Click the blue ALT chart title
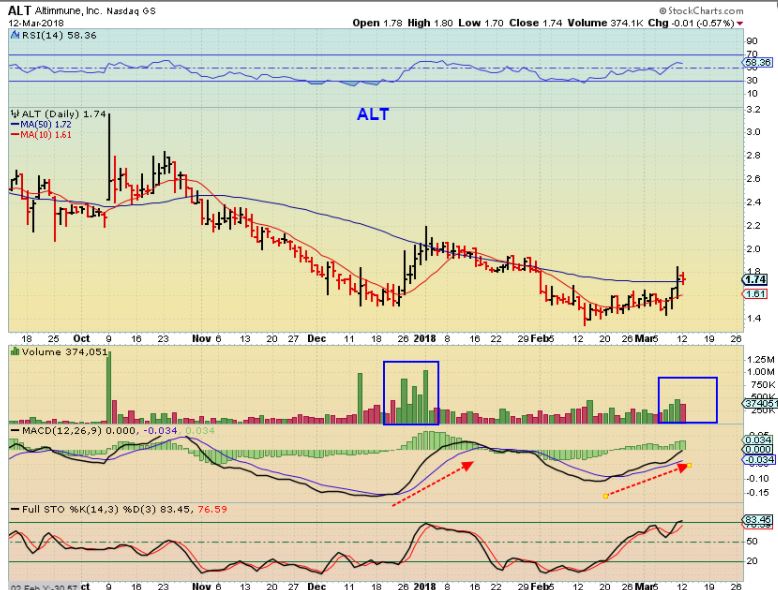The height and width of the screenshot is (590, 778). [x=373, y=115]
